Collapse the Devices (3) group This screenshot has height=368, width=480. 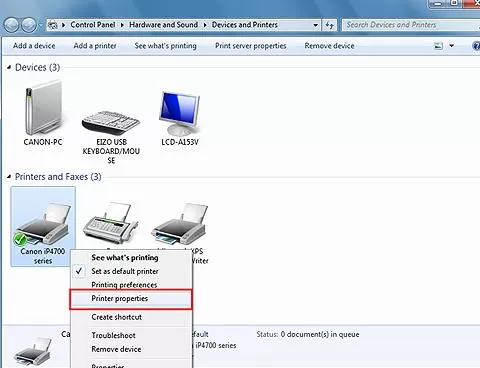tap(9, 67)
